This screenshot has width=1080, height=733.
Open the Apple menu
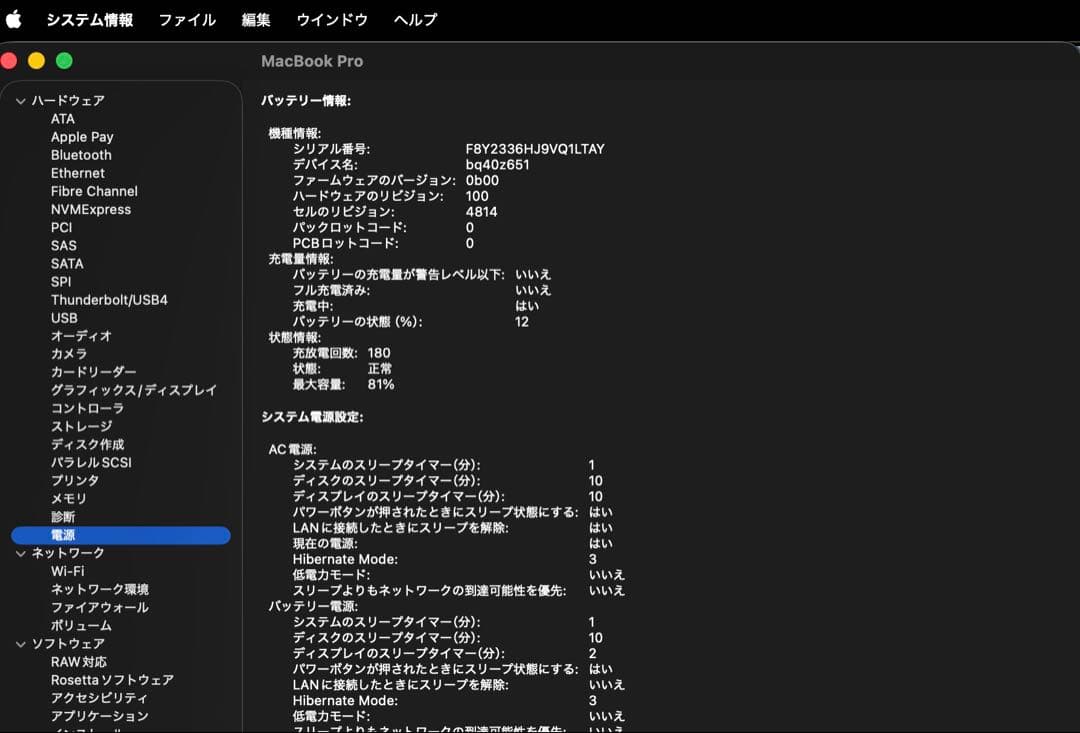click(14, 17)
